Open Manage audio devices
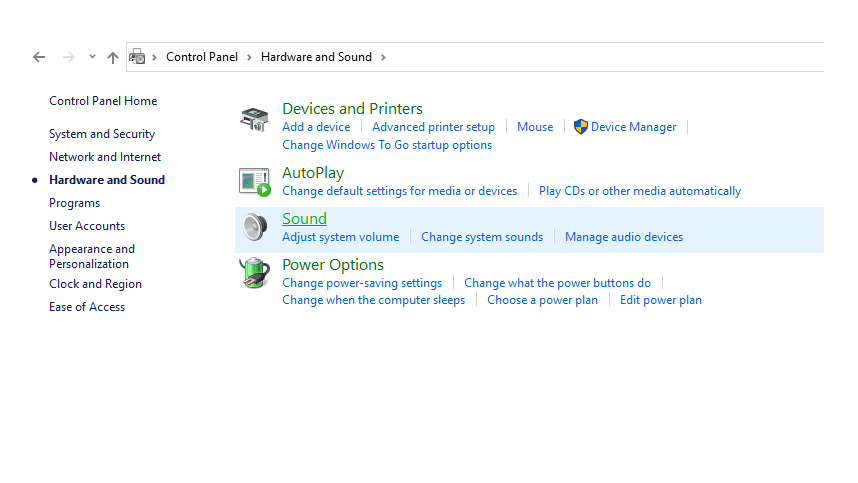Screen dimensions: 858x483 point(624,237)
